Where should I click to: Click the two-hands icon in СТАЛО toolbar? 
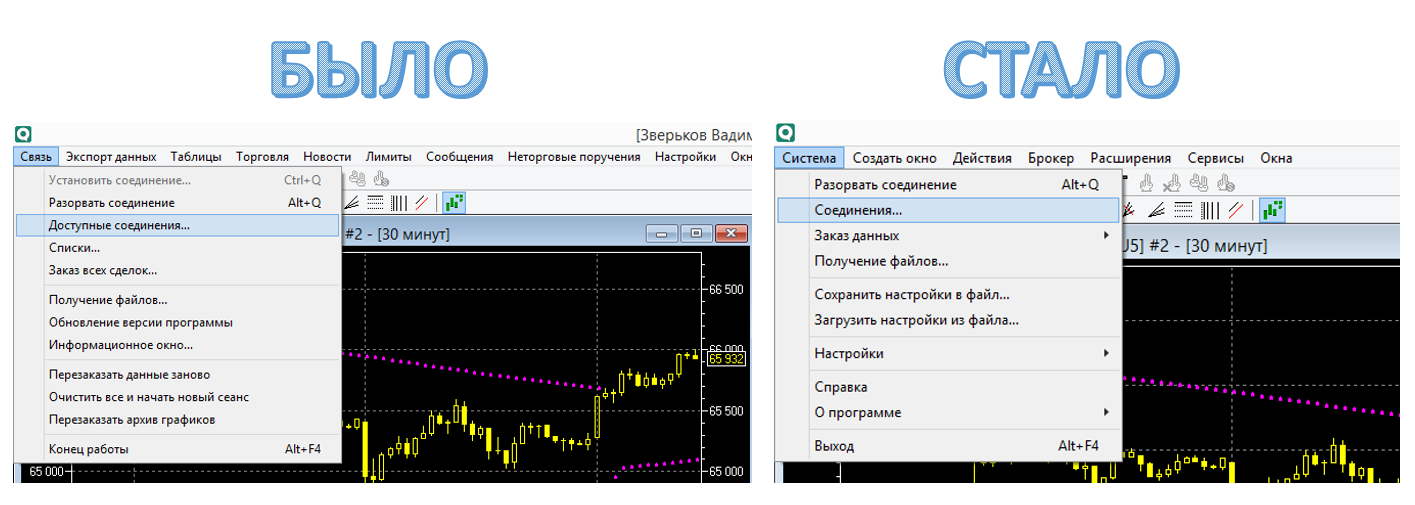pos(1198,183)
